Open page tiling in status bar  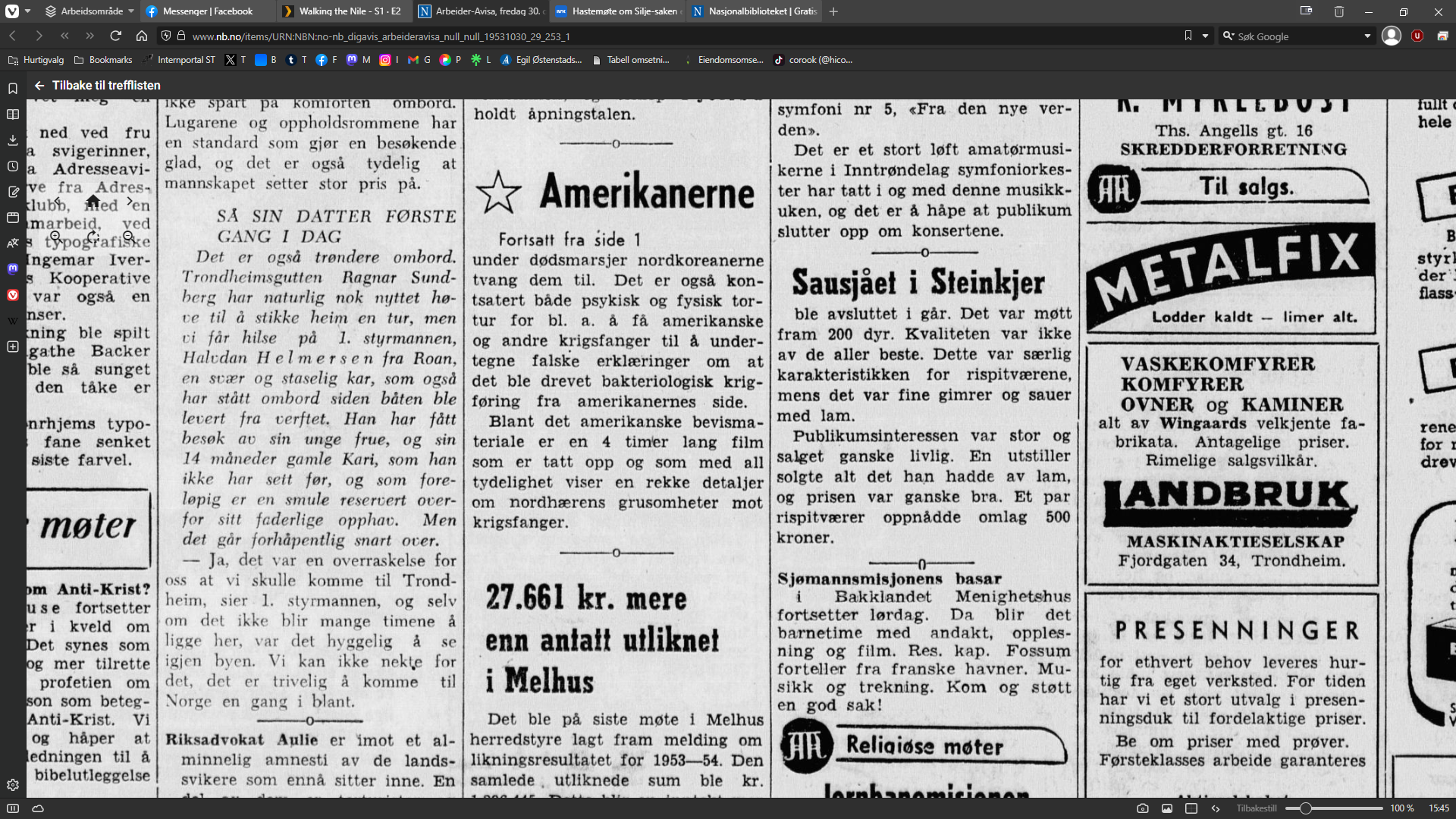(1191, 808)
